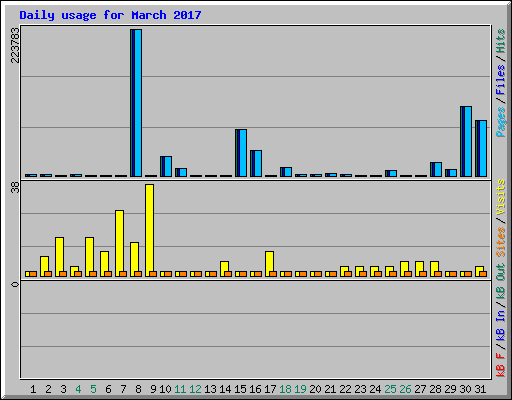
Task: Click the 'Hits' legend label
Action: coord(500,41)
